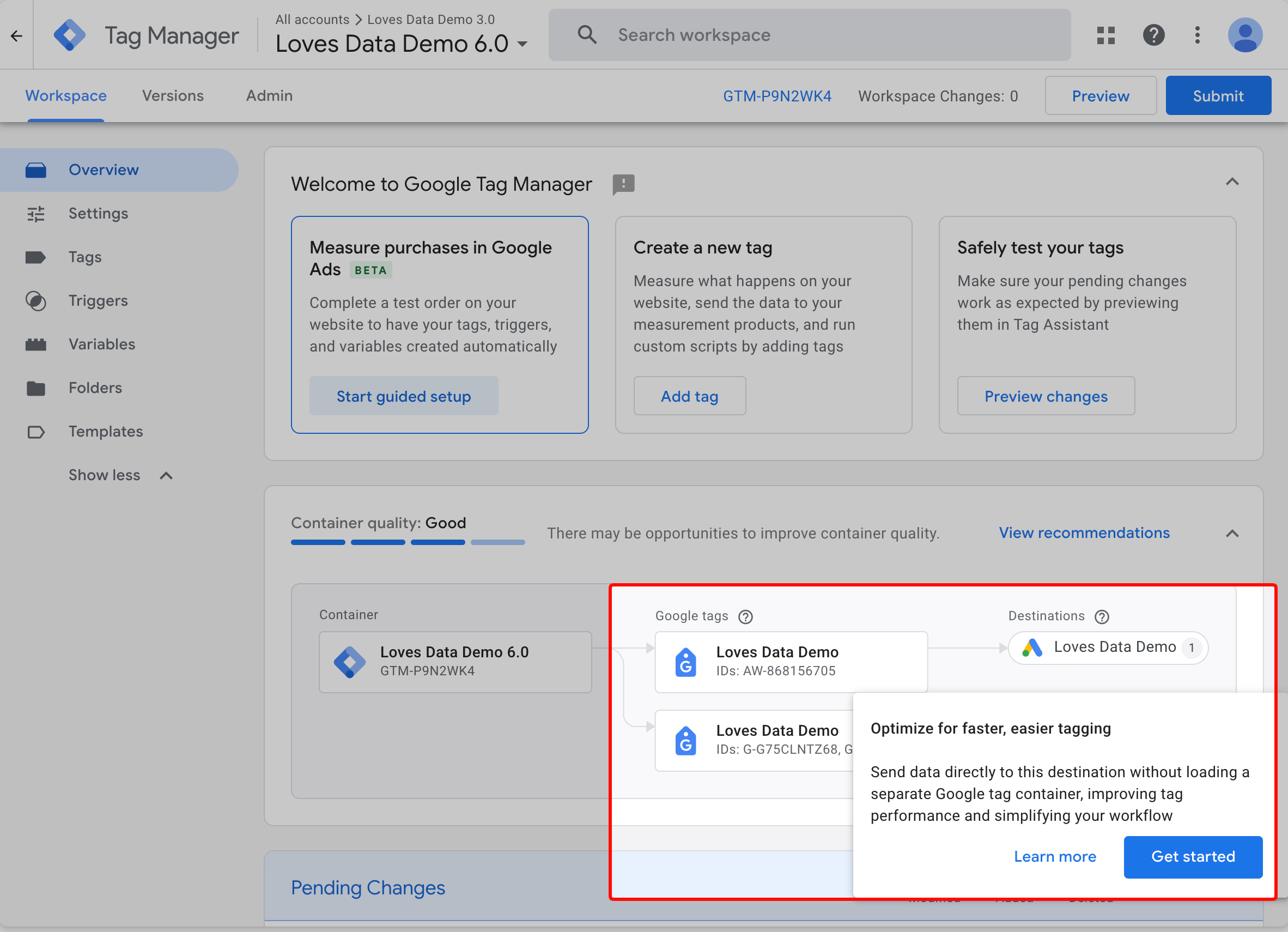Open Templates in the sidebar
Viewport: 1288px width, 932px height.
(119, 432)
